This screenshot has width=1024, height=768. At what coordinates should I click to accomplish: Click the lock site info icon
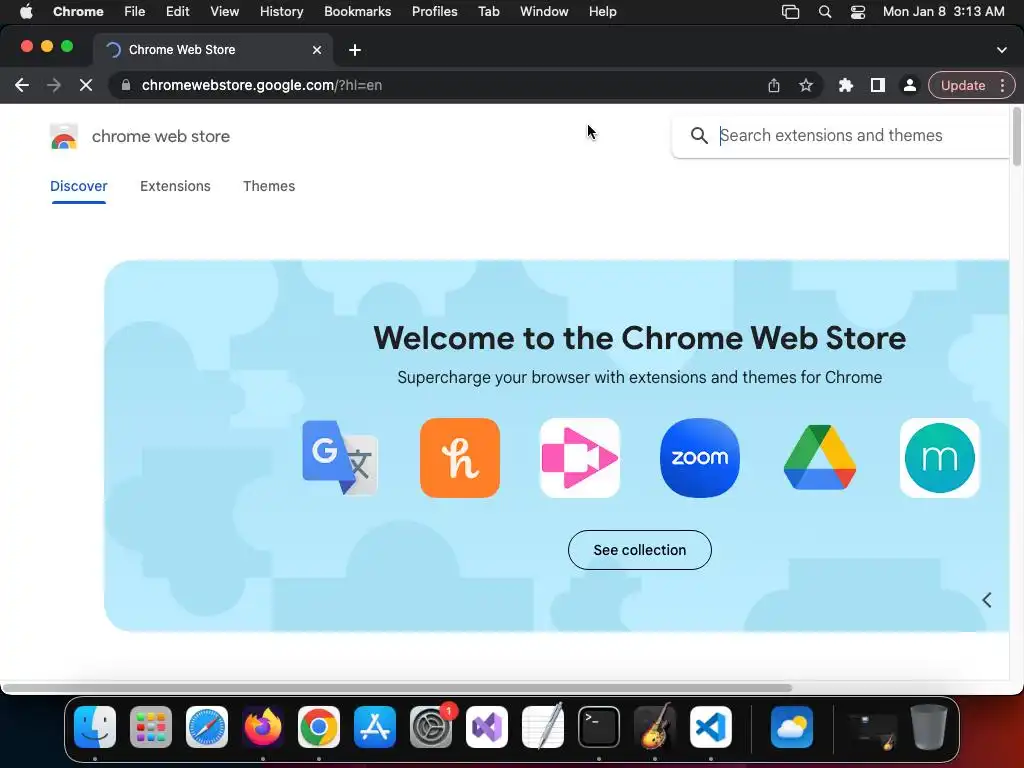[x=126, y=86]
